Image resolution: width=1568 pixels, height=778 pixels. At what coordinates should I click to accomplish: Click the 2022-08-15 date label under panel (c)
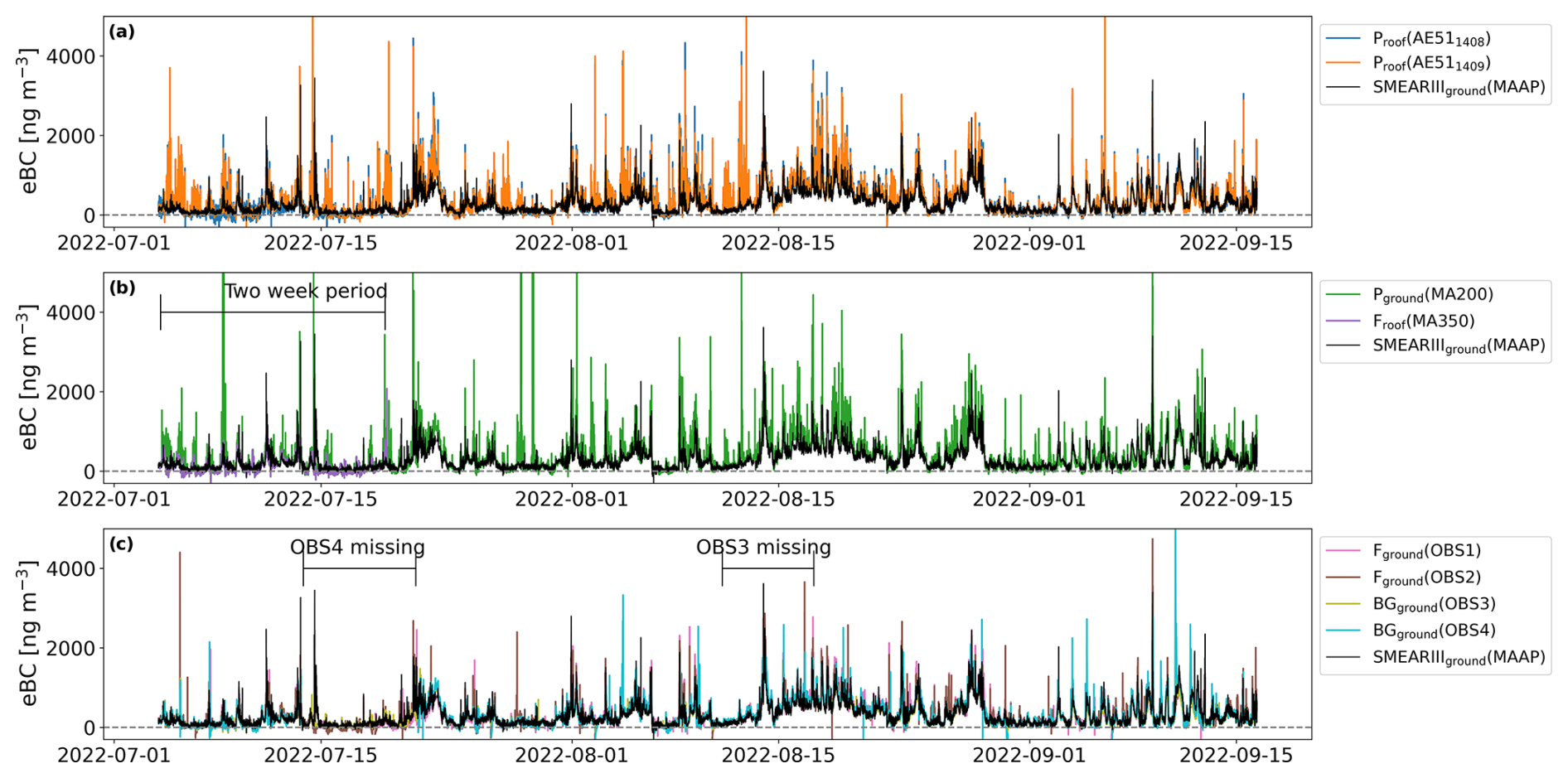click(778, 756)
